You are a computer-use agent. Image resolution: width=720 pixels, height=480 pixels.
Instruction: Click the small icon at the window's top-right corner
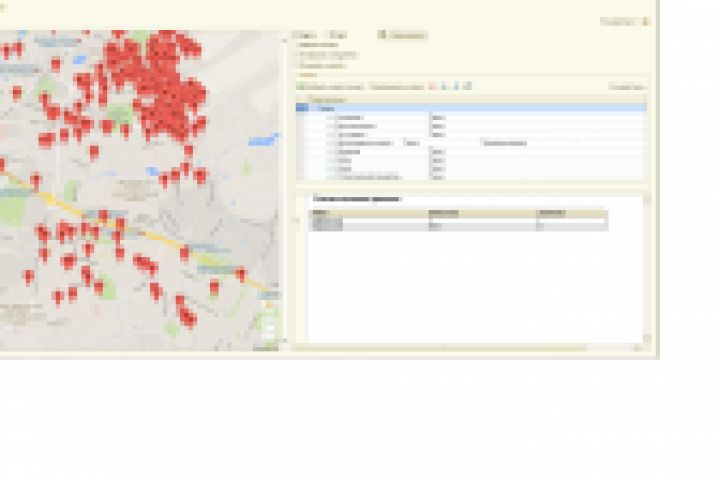pyautogui.click(x=646, y=22)
